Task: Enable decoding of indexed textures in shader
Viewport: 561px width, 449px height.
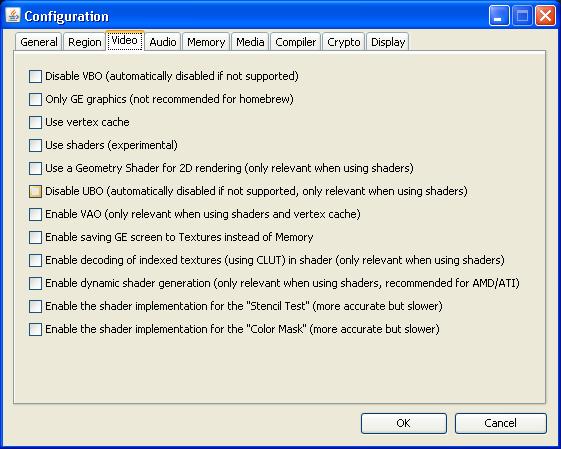Action: pos(35,260)
